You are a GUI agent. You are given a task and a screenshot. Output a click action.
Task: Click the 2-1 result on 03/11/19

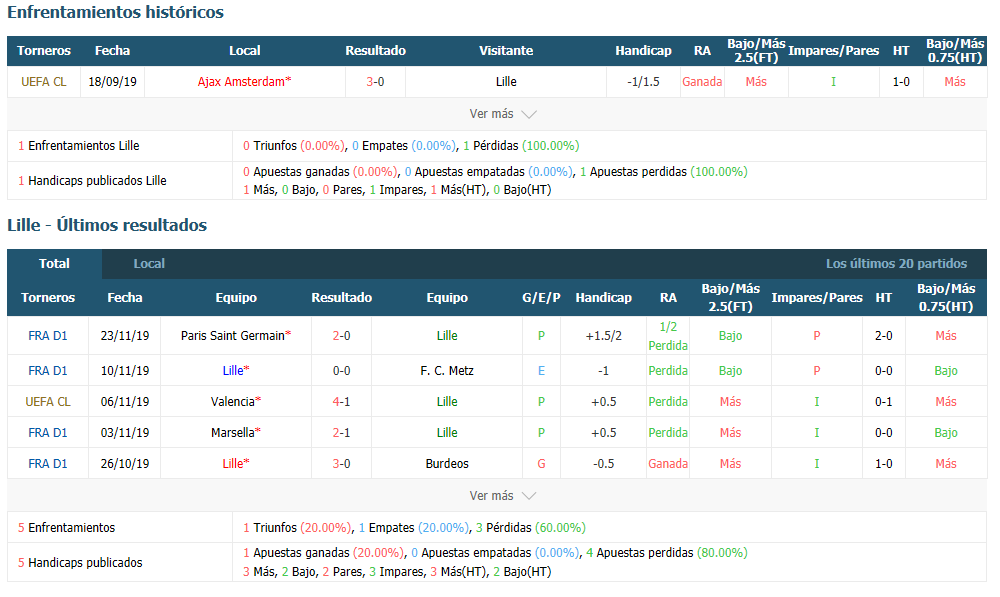point(341,432)
